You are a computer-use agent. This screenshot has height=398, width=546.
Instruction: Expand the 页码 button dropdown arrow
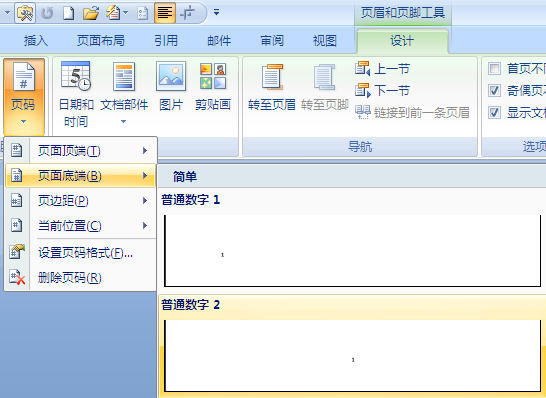tap(23, 122)
